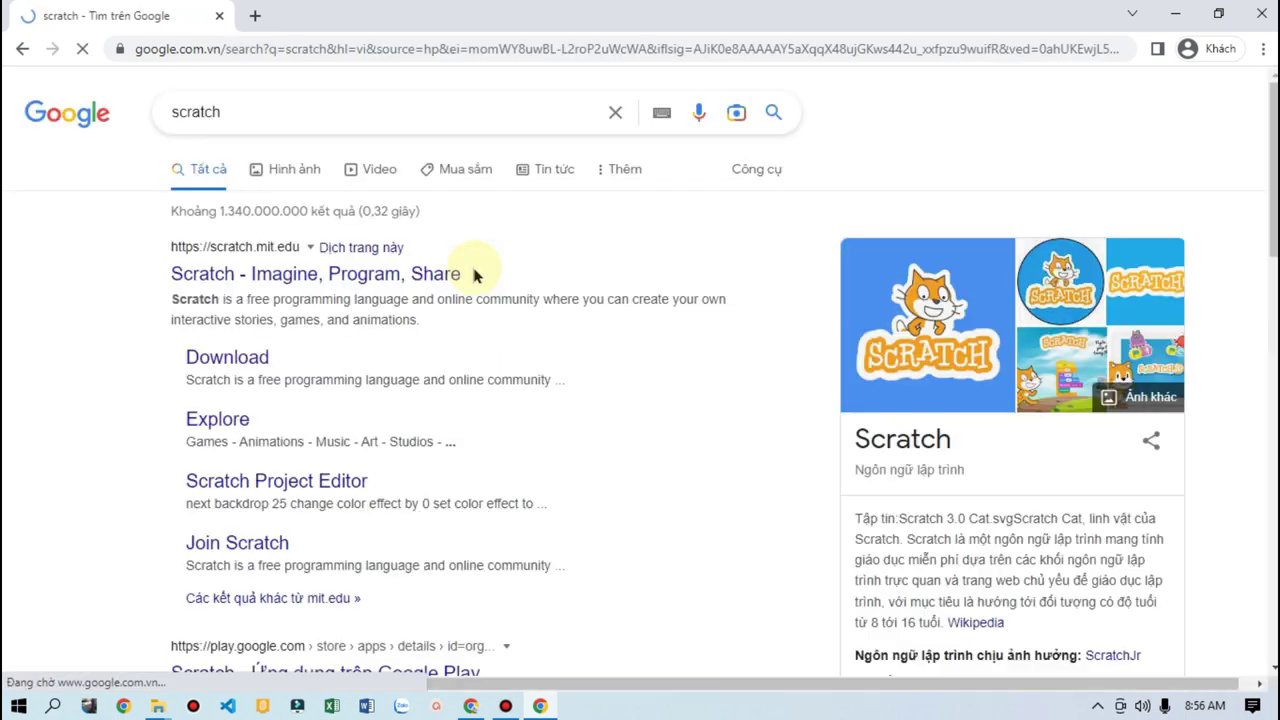Expand the dropdown arrow next to scratch.mit.edu
1280x720 pixels.
tap(310, 247)
